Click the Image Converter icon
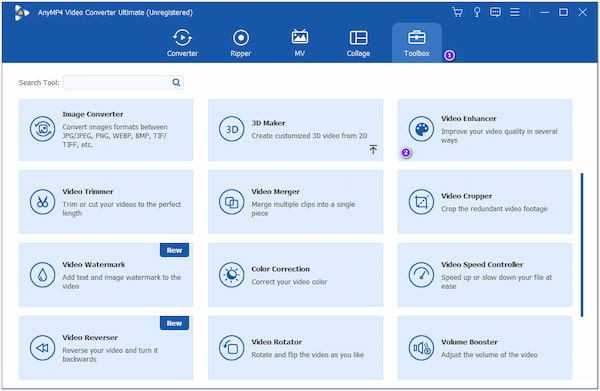 click(x=42, y=129)
